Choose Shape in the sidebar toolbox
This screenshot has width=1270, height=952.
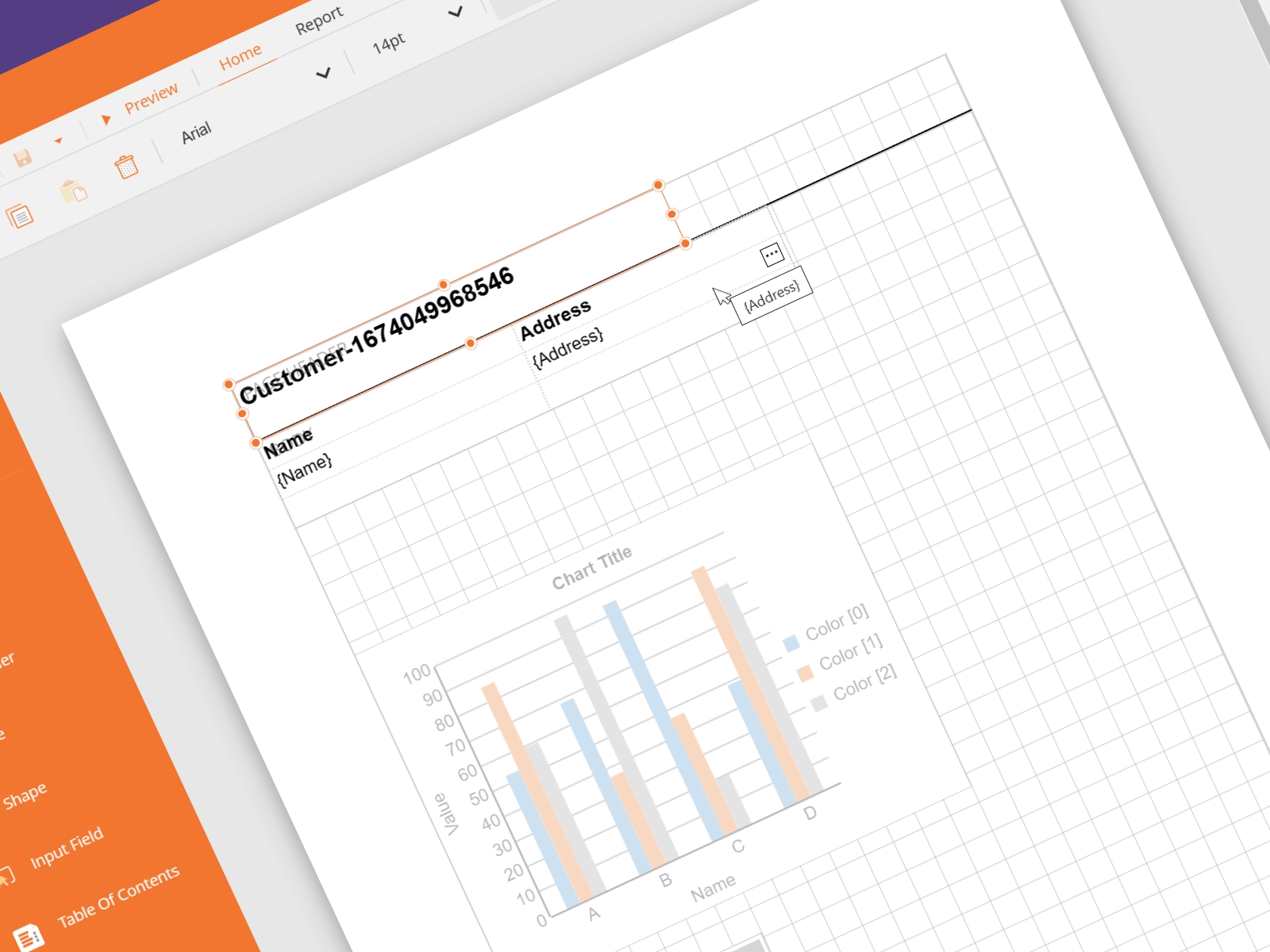pyautogui.click(x=25, y=796)
